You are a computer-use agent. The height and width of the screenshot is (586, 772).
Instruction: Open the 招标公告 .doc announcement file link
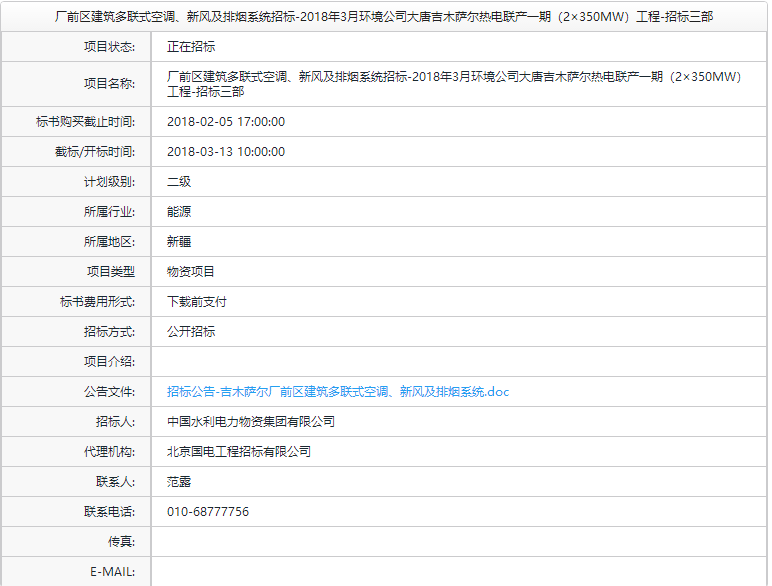point(338,392)
